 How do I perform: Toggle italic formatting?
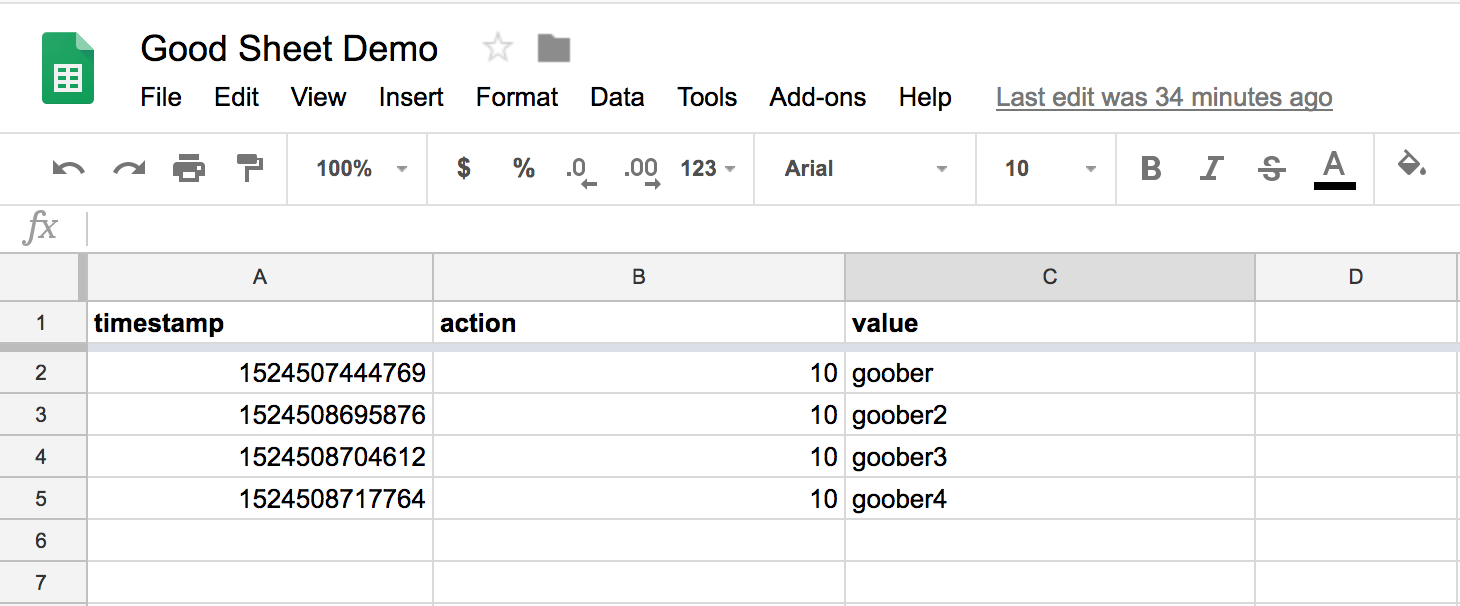pyautogui.click(x=1212, y=169)
